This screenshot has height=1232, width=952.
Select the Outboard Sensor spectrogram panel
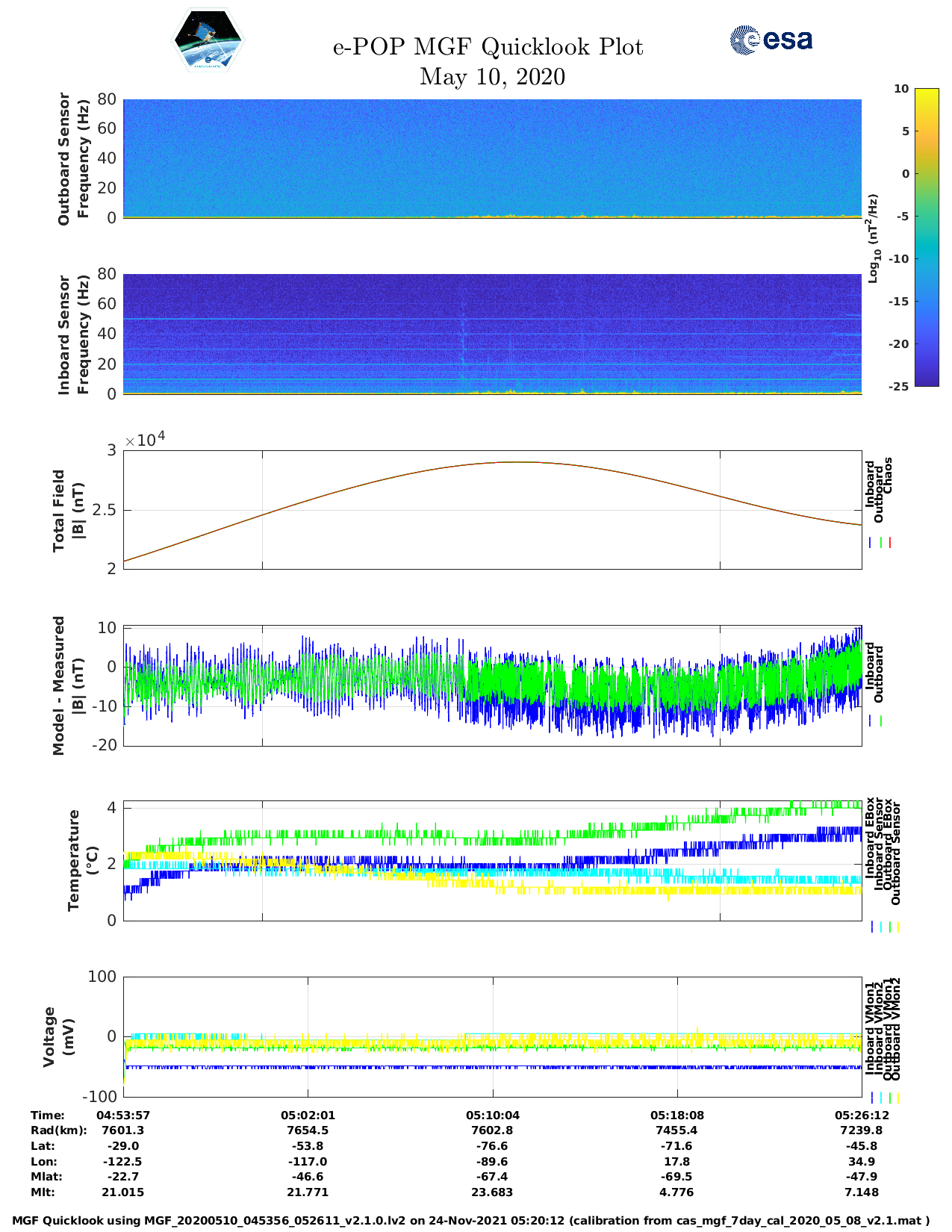pyautogui.click(x=492, y=158)
